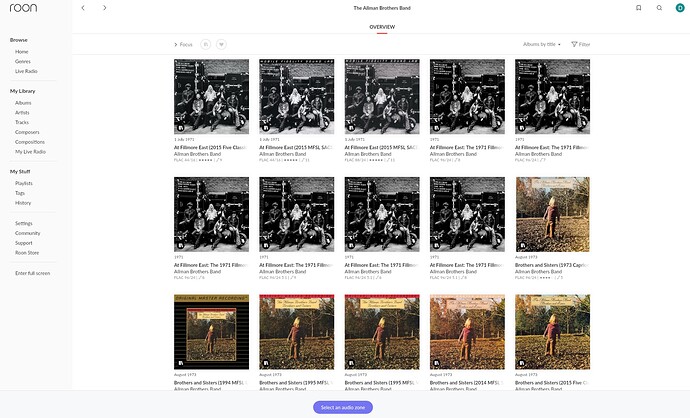Open Artists in My Library
The image size is (690, 418).
22,112
